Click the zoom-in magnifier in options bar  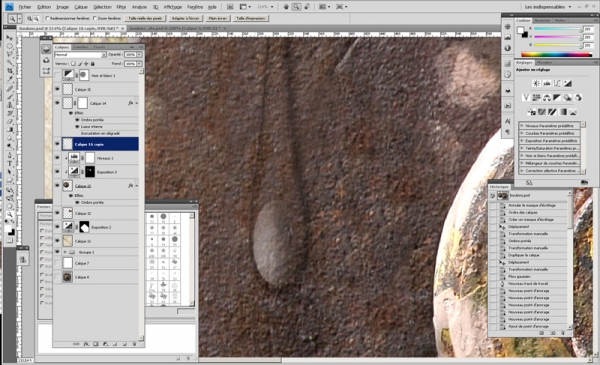pos(29,18)
